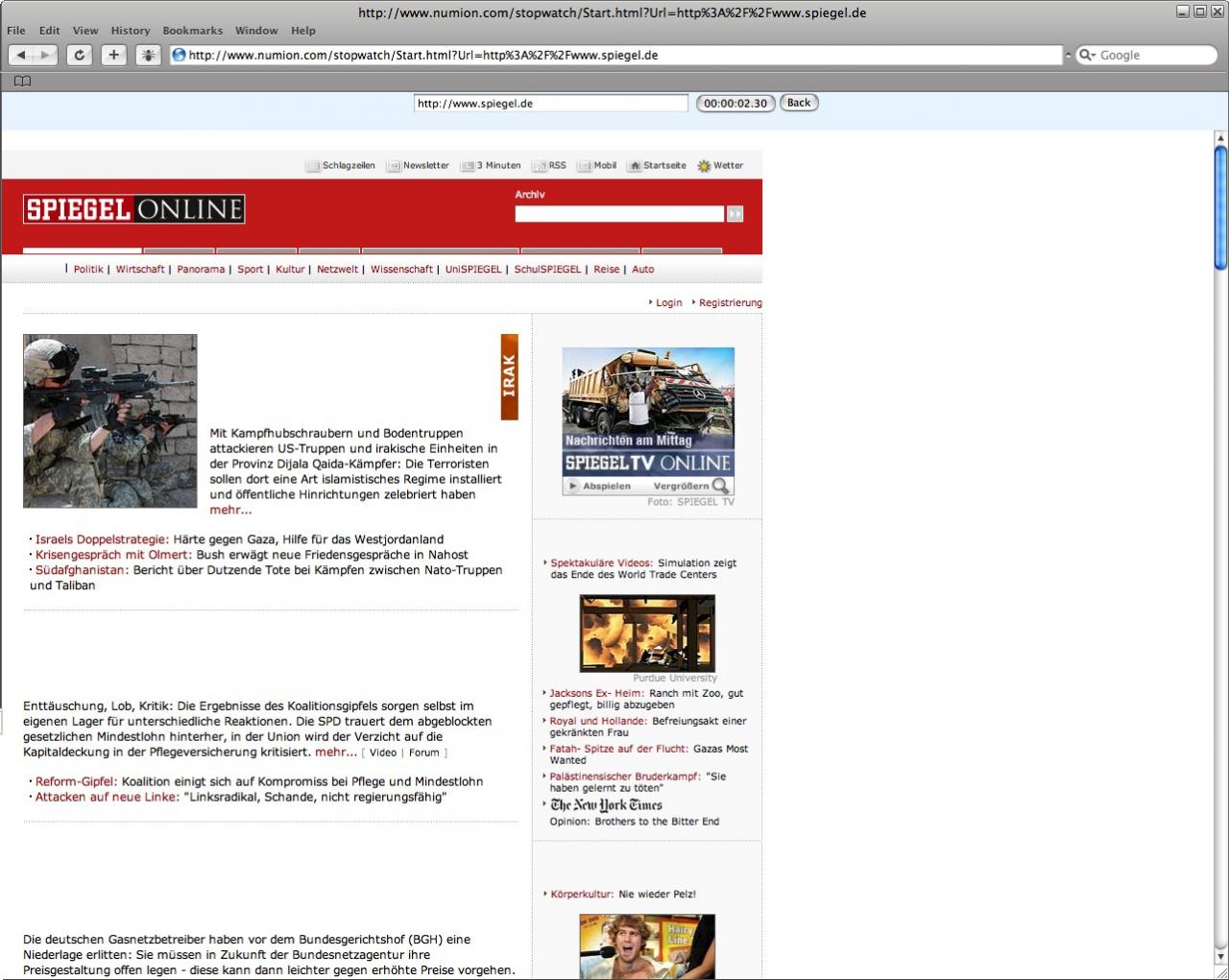Open the Wissenschaft section

(x=401, y=270)
